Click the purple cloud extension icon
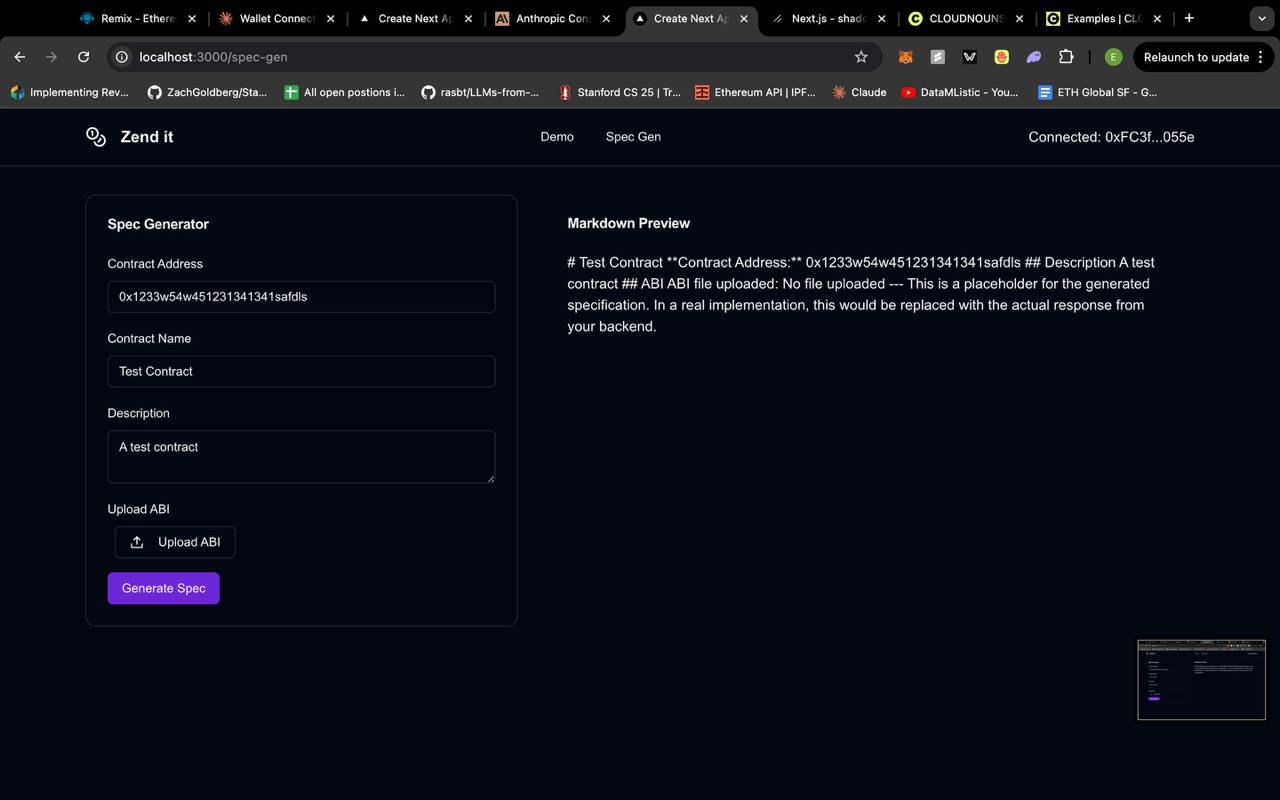The height and width of the screenshot is (800, 1280). click(1034, 57)
